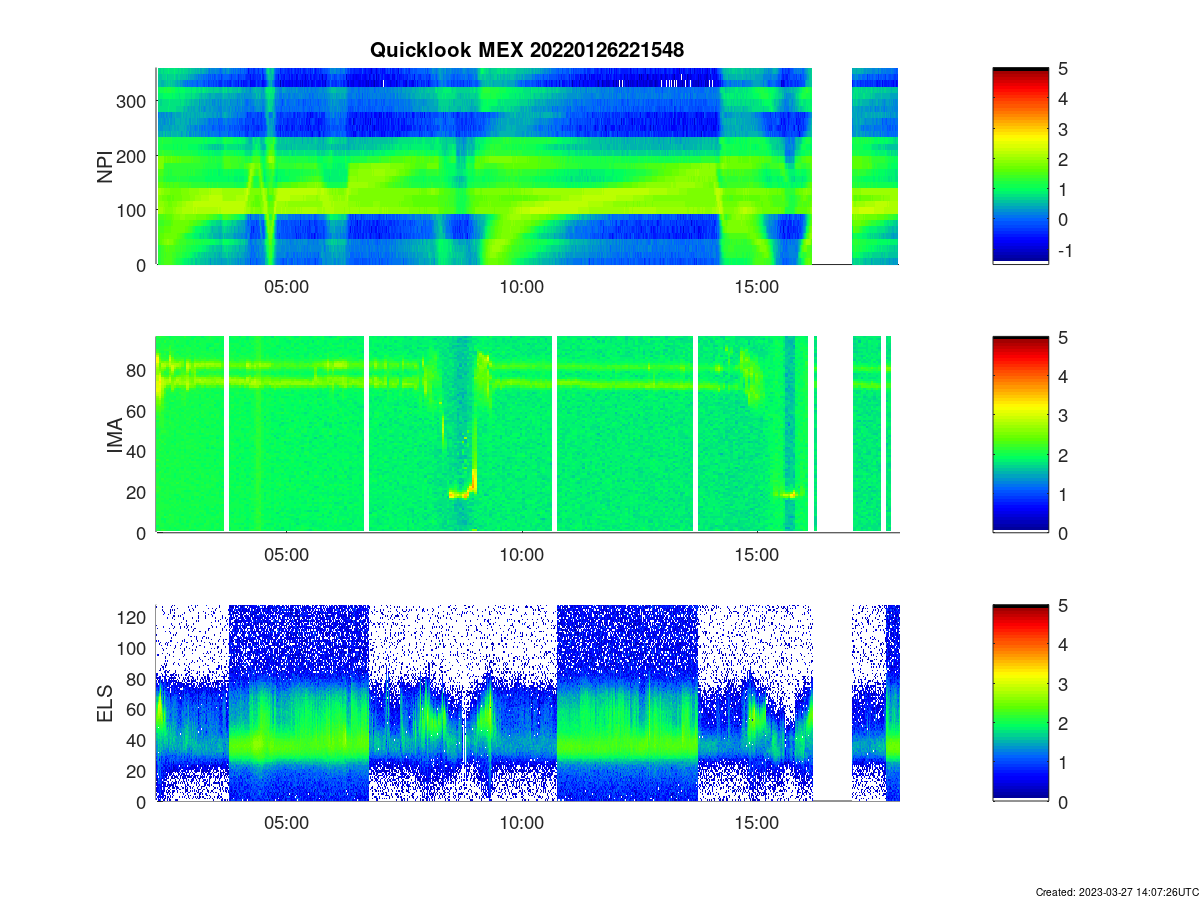Click the 0 label on ELS colorbar
The width and height of the screenshot is (1200, 900).
click(x=1063, y=801)
